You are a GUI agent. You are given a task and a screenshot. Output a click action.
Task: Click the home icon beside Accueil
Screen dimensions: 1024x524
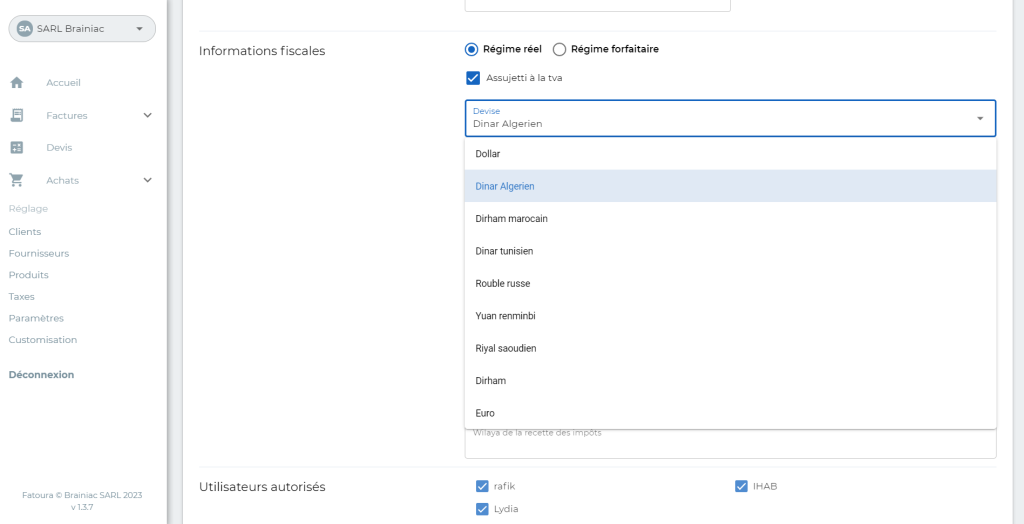coord(17,83)
